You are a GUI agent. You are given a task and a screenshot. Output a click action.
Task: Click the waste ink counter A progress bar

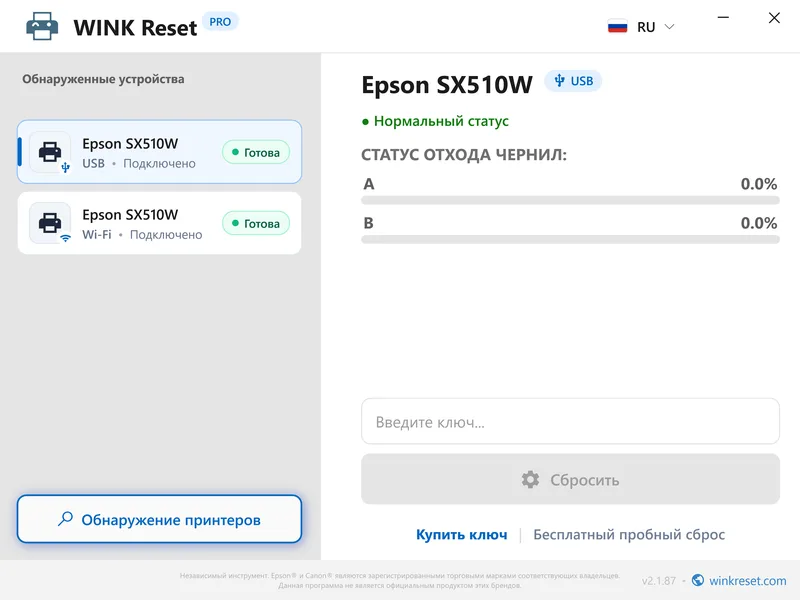coord(570,201)
